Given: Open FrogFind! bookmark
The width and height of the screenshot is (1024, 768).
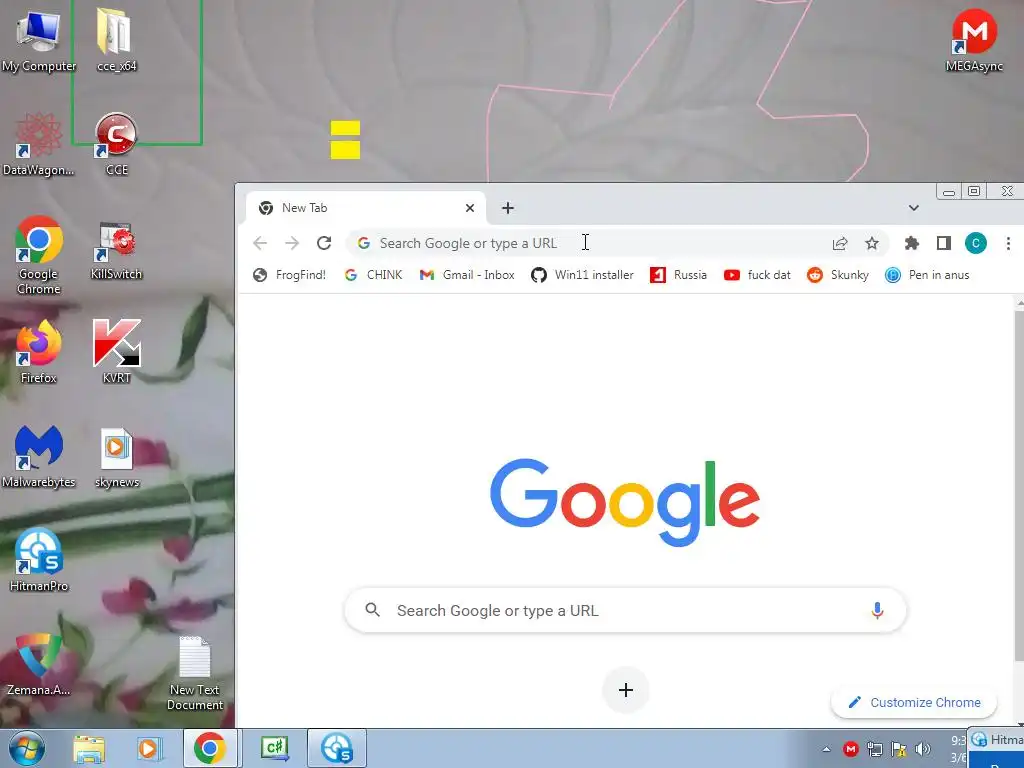Looking at the screenshot, I should pyautogui.click(x=289, y=275).
